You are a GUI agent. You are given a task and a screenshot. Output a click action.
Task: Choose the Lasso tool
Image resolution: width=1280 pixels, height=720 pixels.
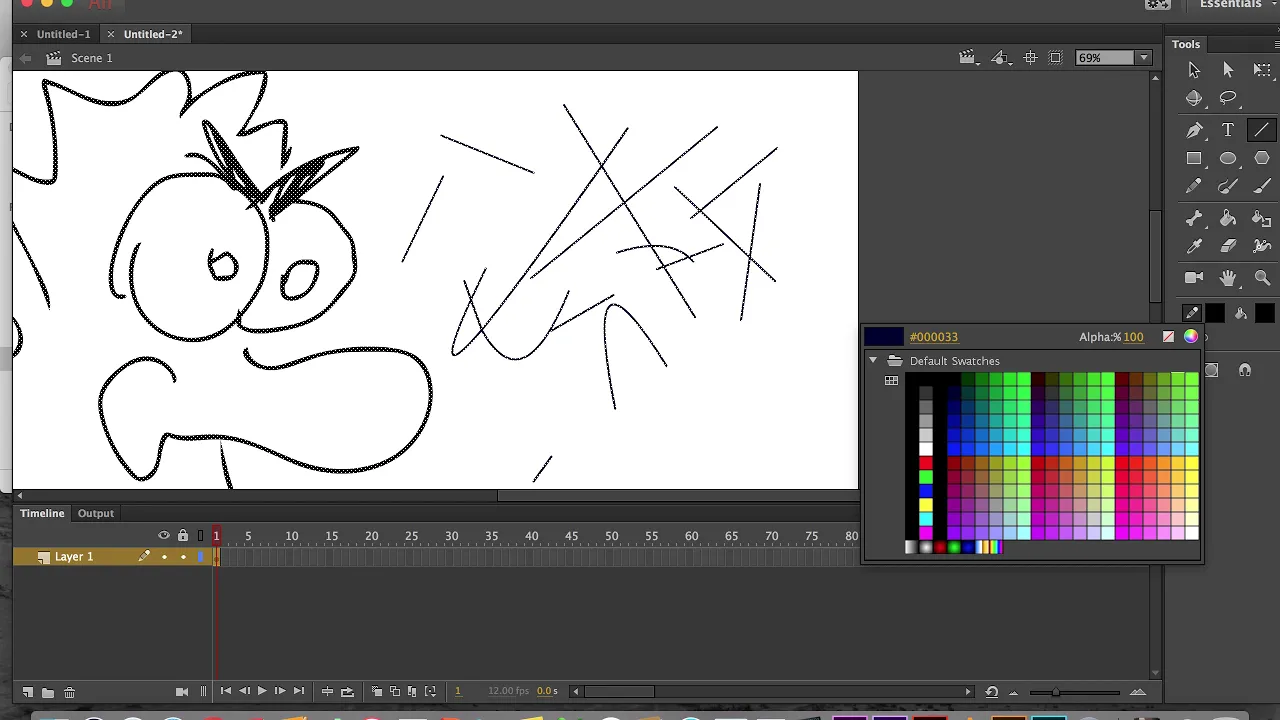pyautogui.click(x=1228, y=98)
